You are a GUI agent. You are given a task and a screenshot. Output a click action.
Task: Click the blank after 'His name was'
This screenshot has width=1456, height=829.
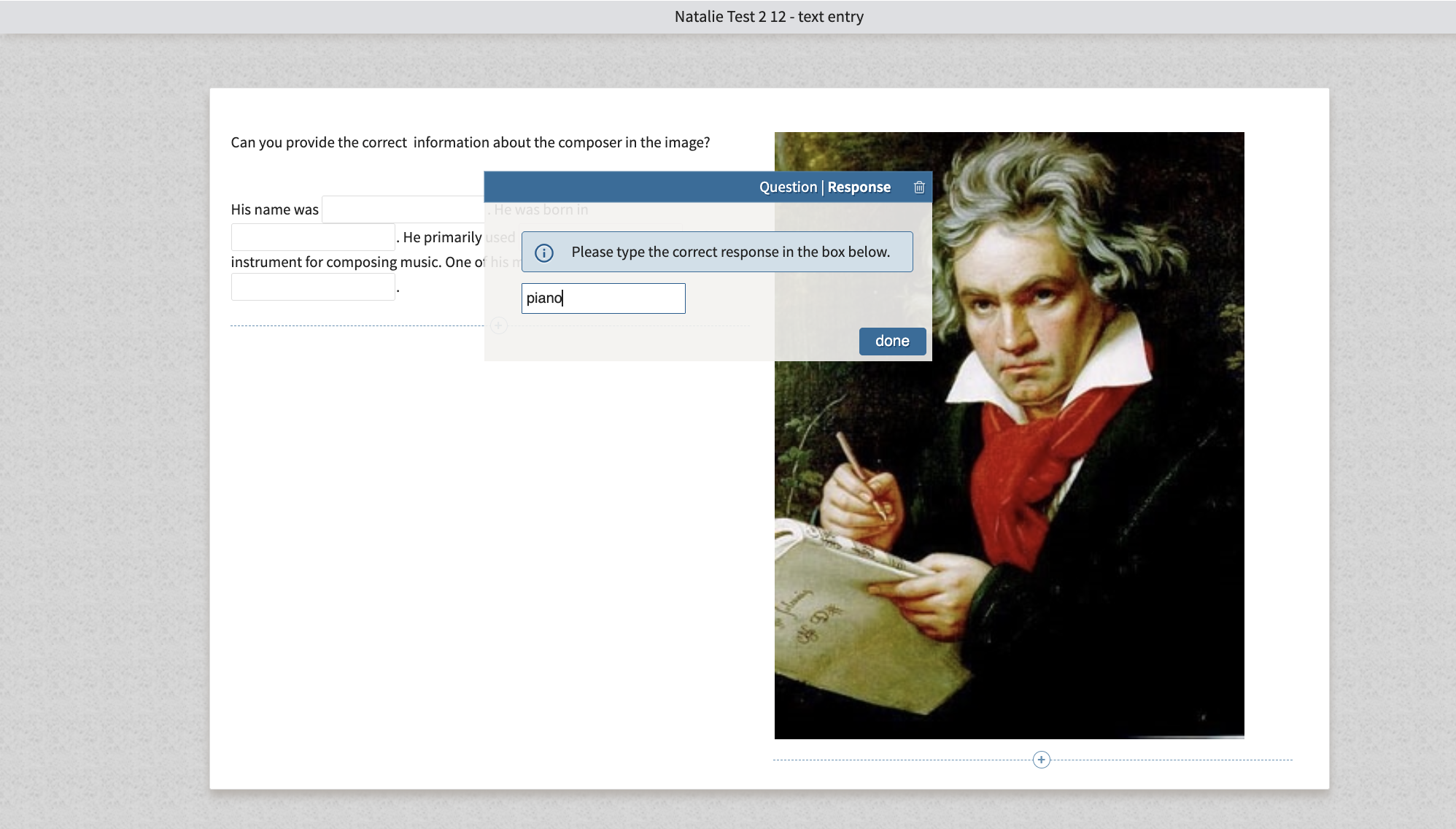[x=403, y=209]
